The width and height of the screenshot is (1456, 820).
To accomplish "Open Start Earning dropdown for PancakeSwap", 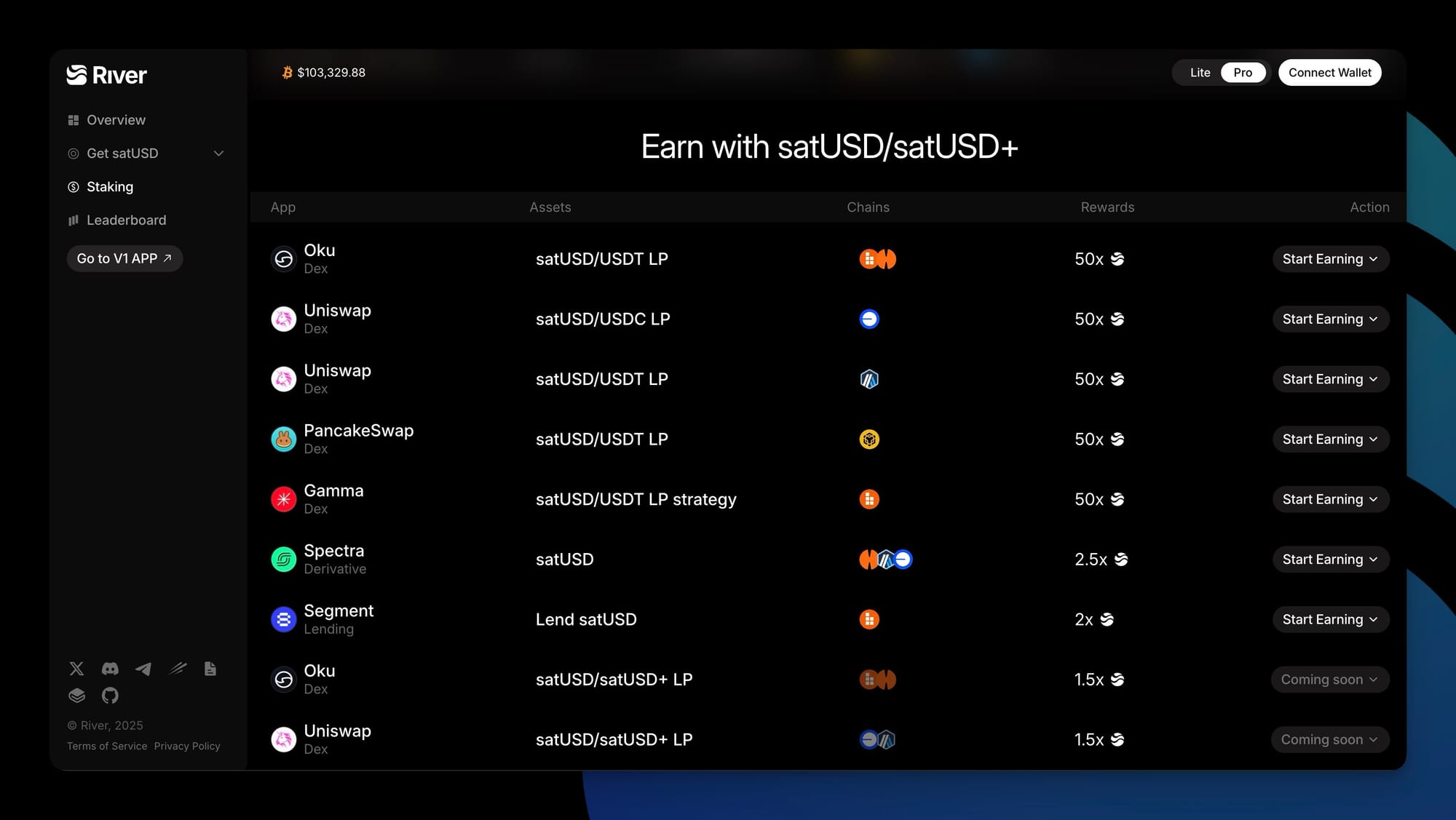I will coord(1331,439).
